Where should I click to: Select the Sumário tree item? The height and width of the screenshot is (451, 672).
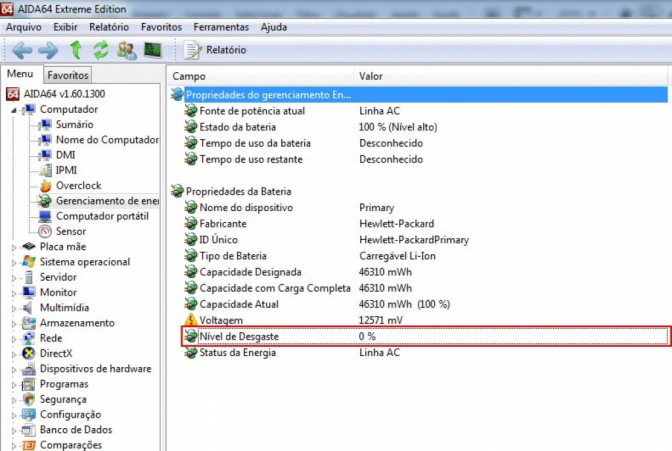pos(75,124)
